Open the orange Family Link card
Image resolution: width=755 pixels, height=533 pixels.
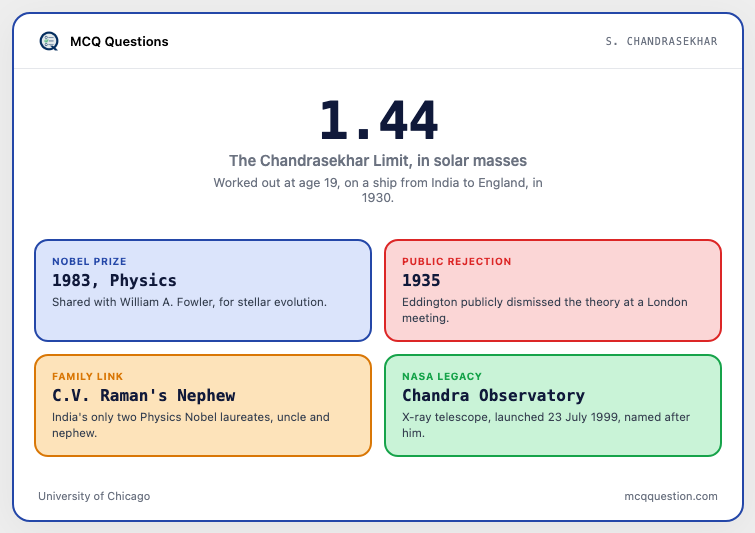pos(203,405)
